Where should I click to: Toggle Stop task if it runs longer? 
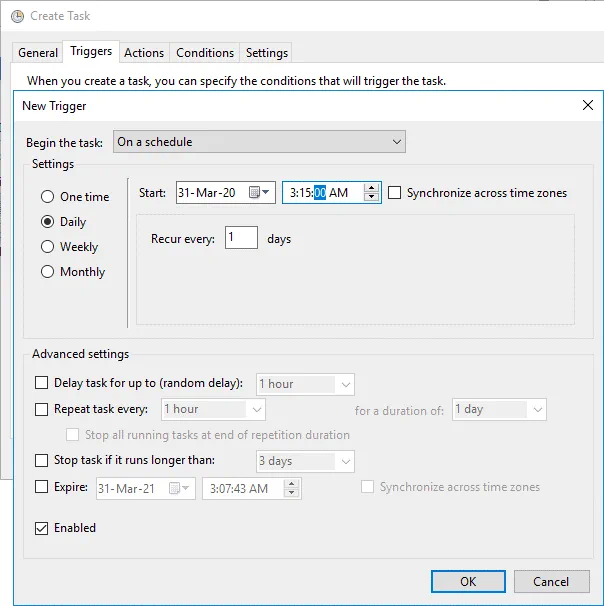pos(42,461)
